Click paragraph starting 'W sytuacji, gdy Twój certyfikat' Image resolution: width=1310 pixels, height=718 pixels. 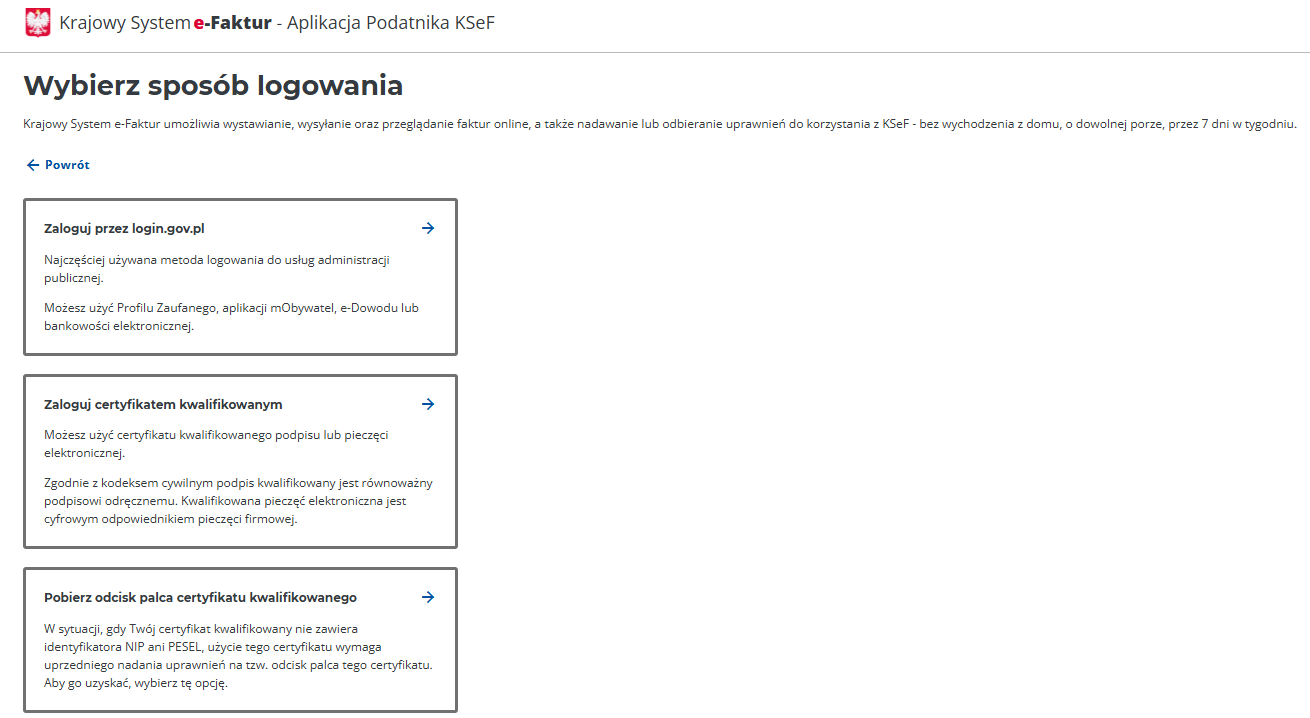pos(238,657)
